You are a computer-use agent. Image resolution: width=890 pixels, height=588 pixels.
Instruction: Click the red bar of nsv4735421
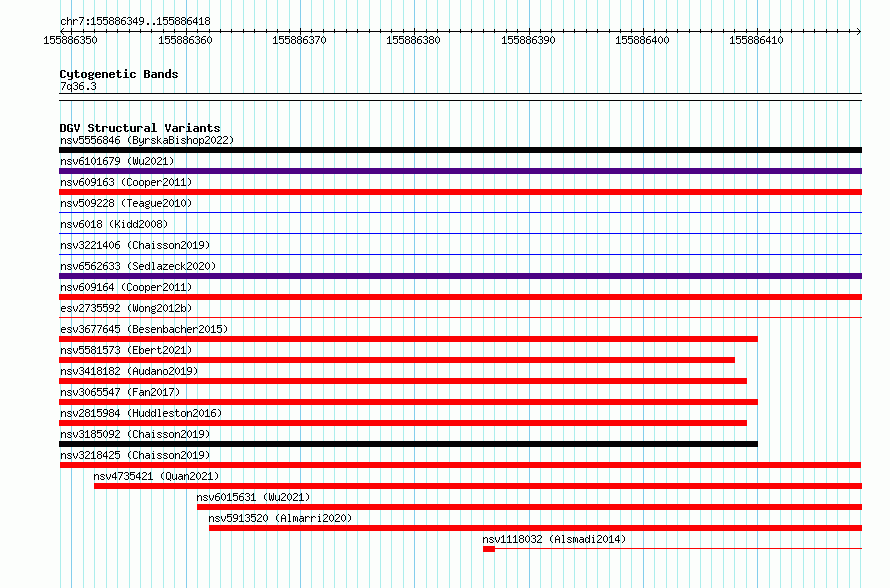(478, 486)
